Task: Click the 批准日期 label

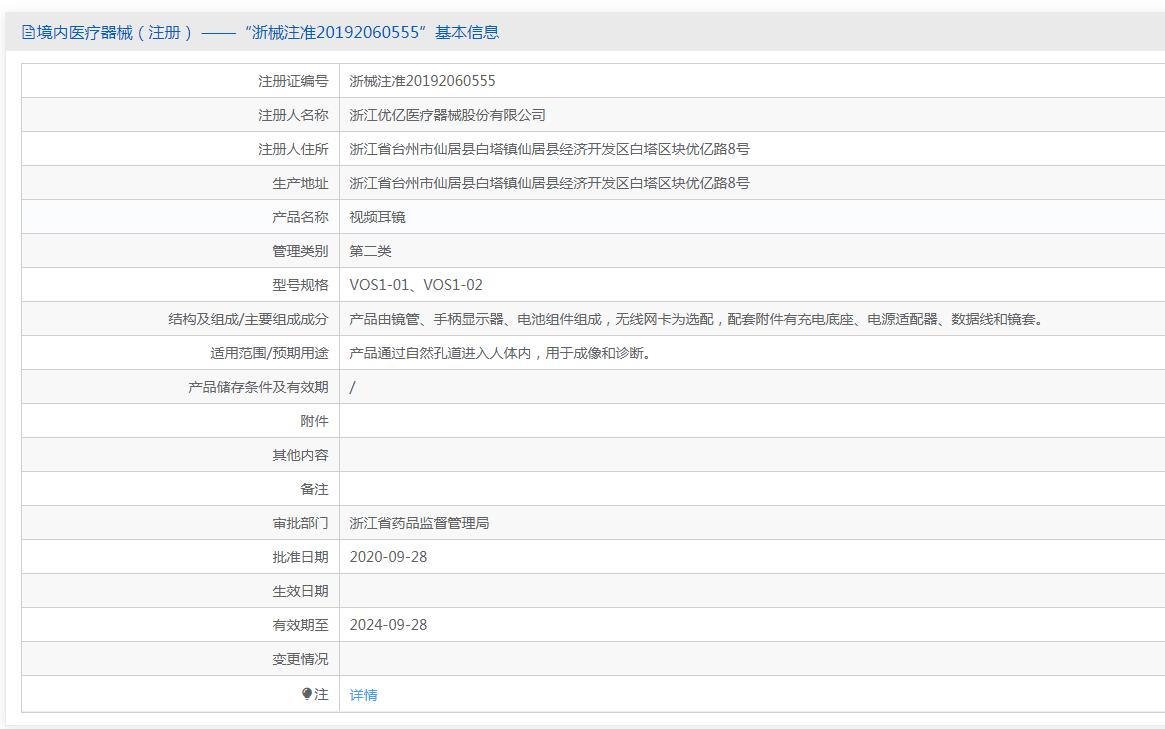Action: coord(300,557)
